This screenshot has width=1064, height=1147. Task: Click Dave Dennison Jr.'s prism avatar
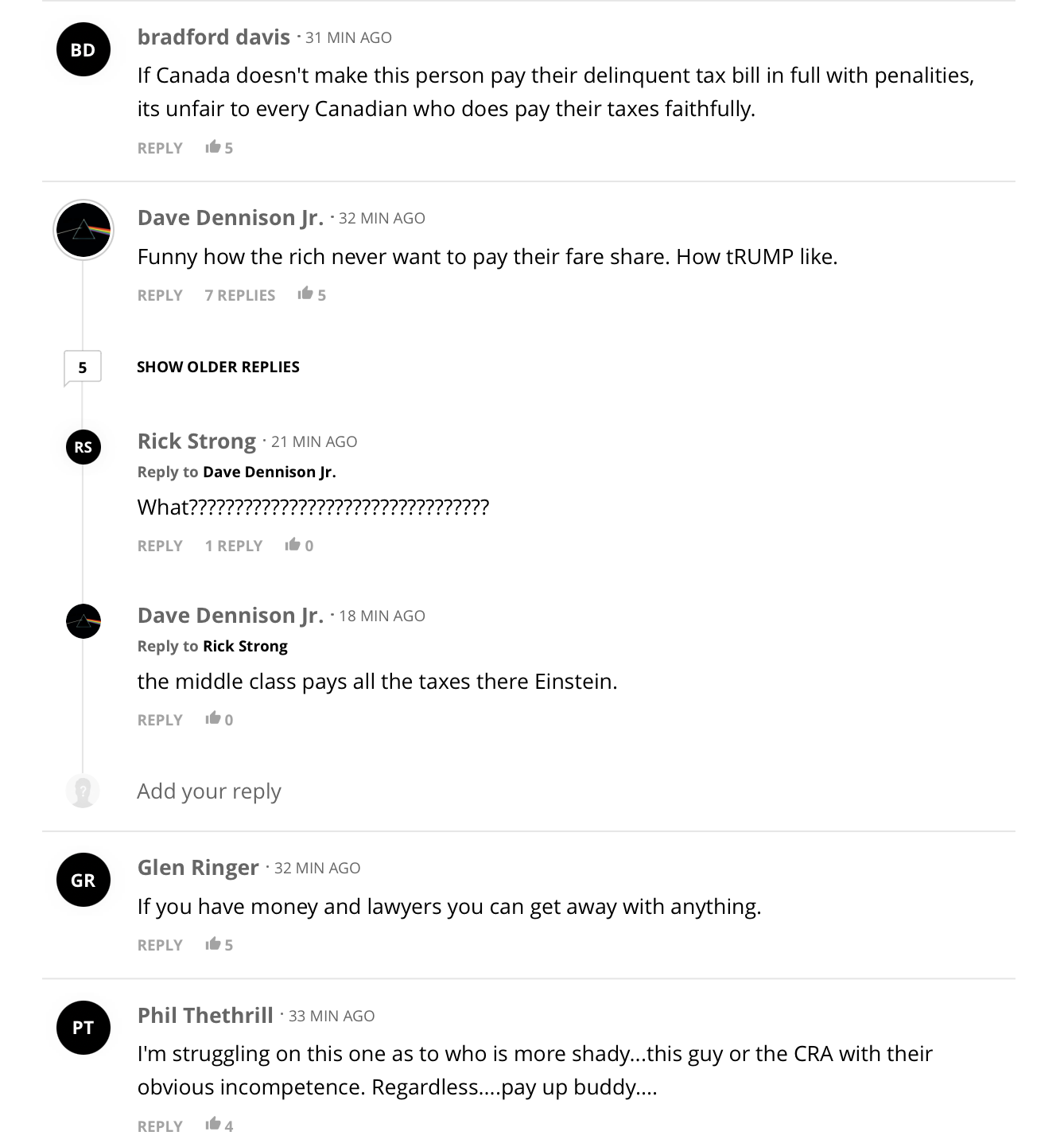(83, 230)
